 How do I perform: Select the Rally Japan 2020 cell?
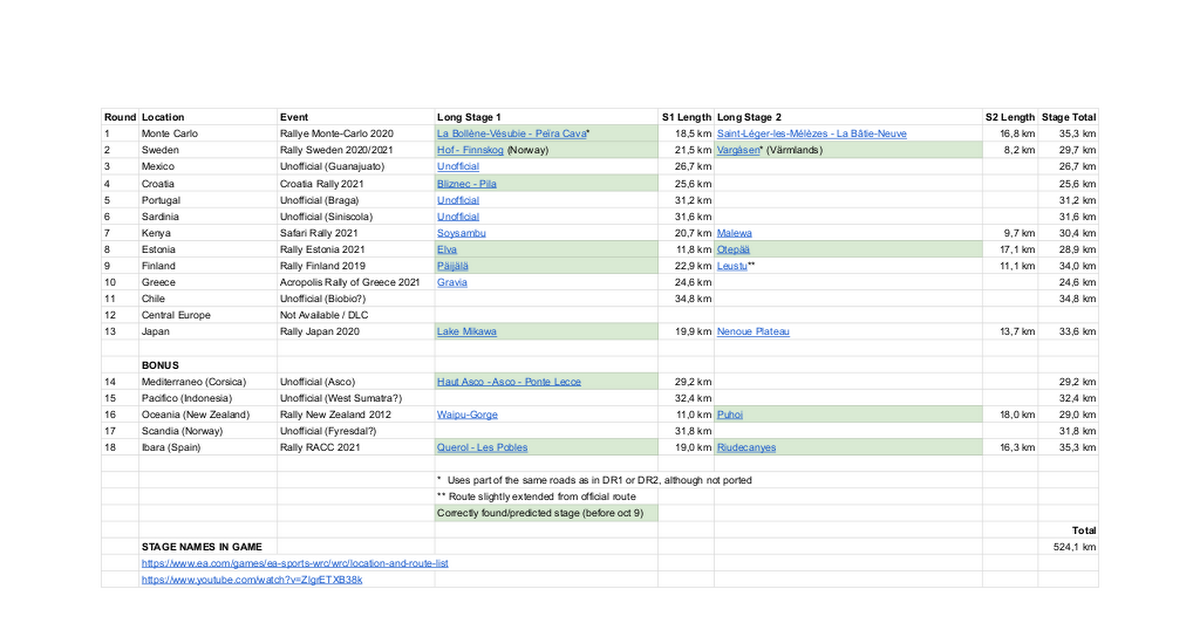point(356,332)
